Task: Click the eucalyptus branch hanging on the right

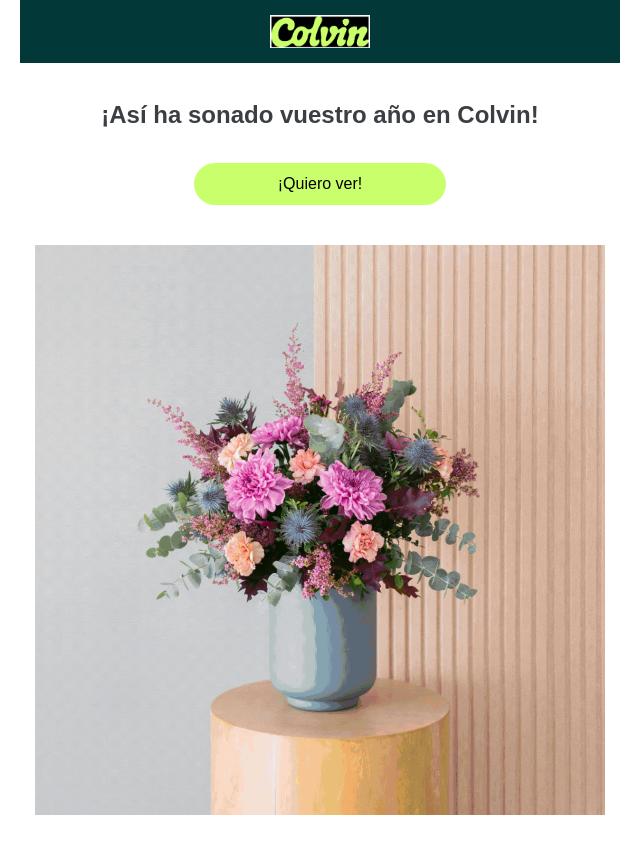Action: click(x=441, y=566)
